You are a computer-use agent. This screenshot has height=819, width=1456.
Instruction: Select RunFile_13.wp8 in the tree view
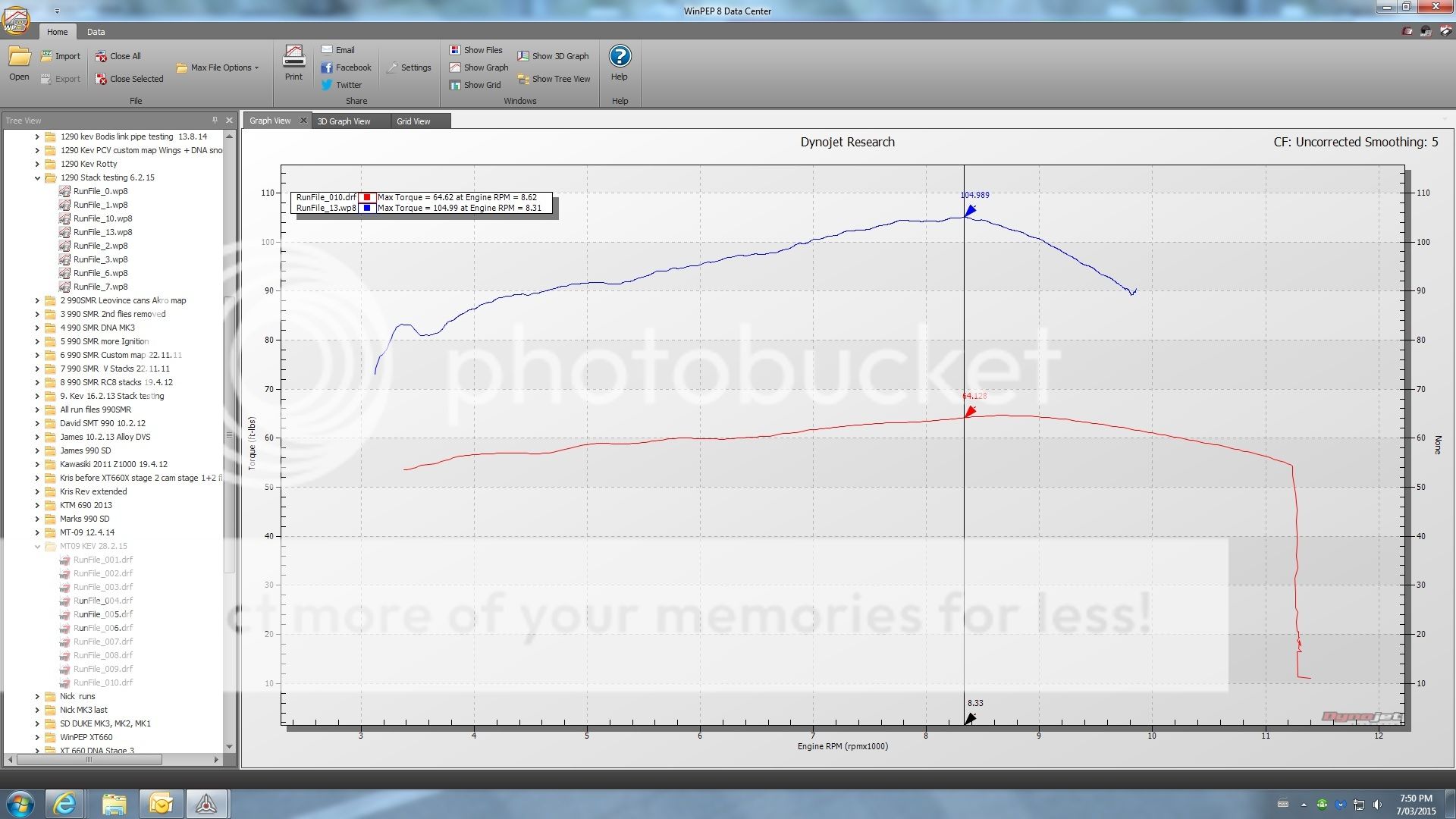point(102,232)
